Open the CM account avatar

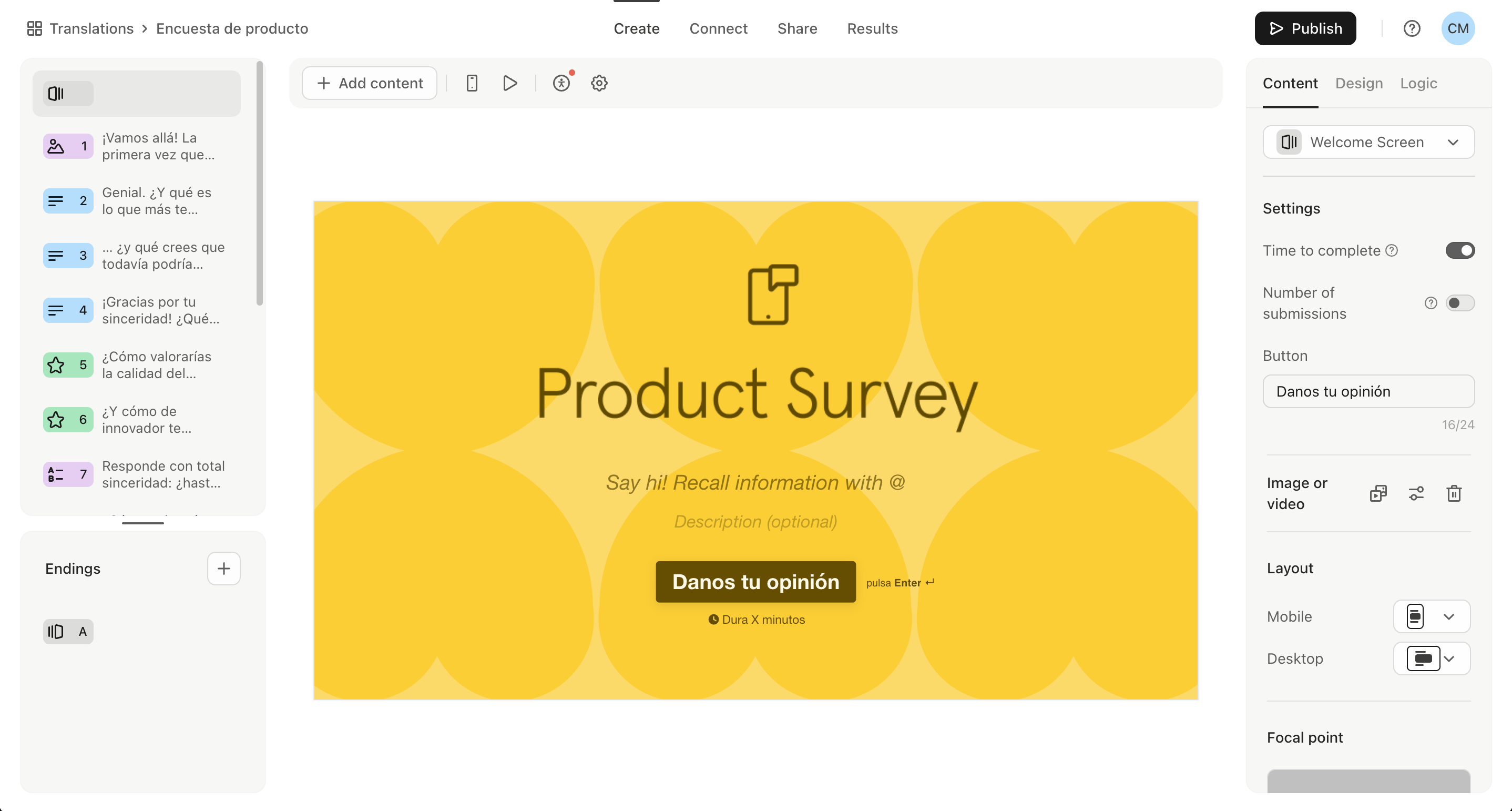pos(1458,28)
